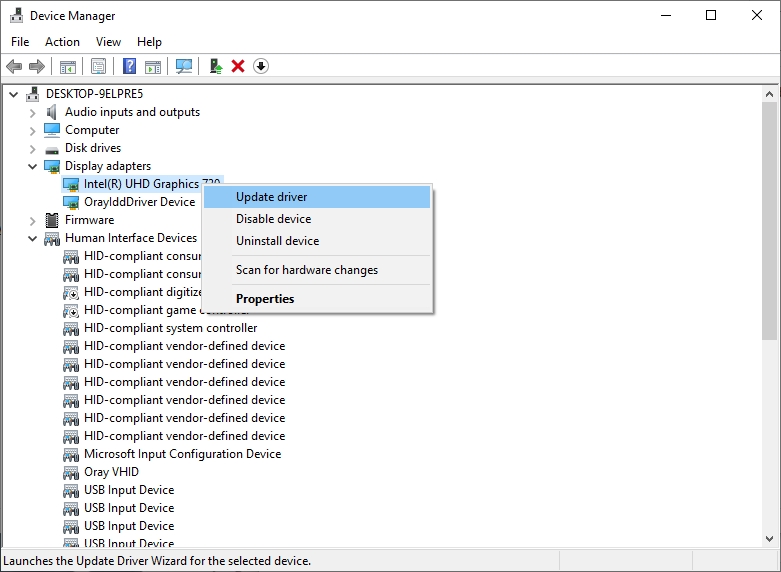Click the Back arrow in the toolbar
The width and height of the screenshot is (781, 572).
[x=14, y=66]
